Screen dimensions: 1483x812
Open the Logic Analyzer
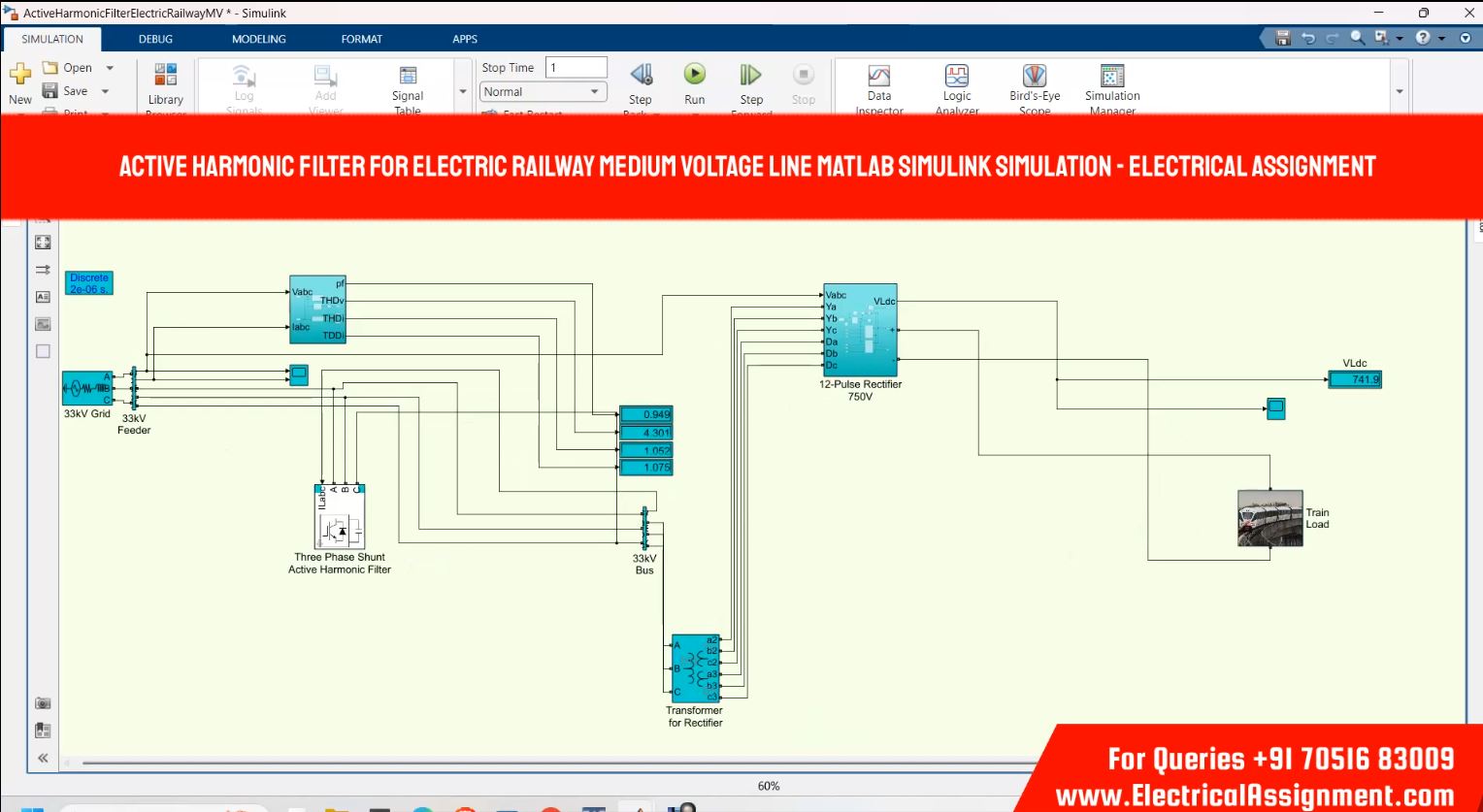coord(957,87)
